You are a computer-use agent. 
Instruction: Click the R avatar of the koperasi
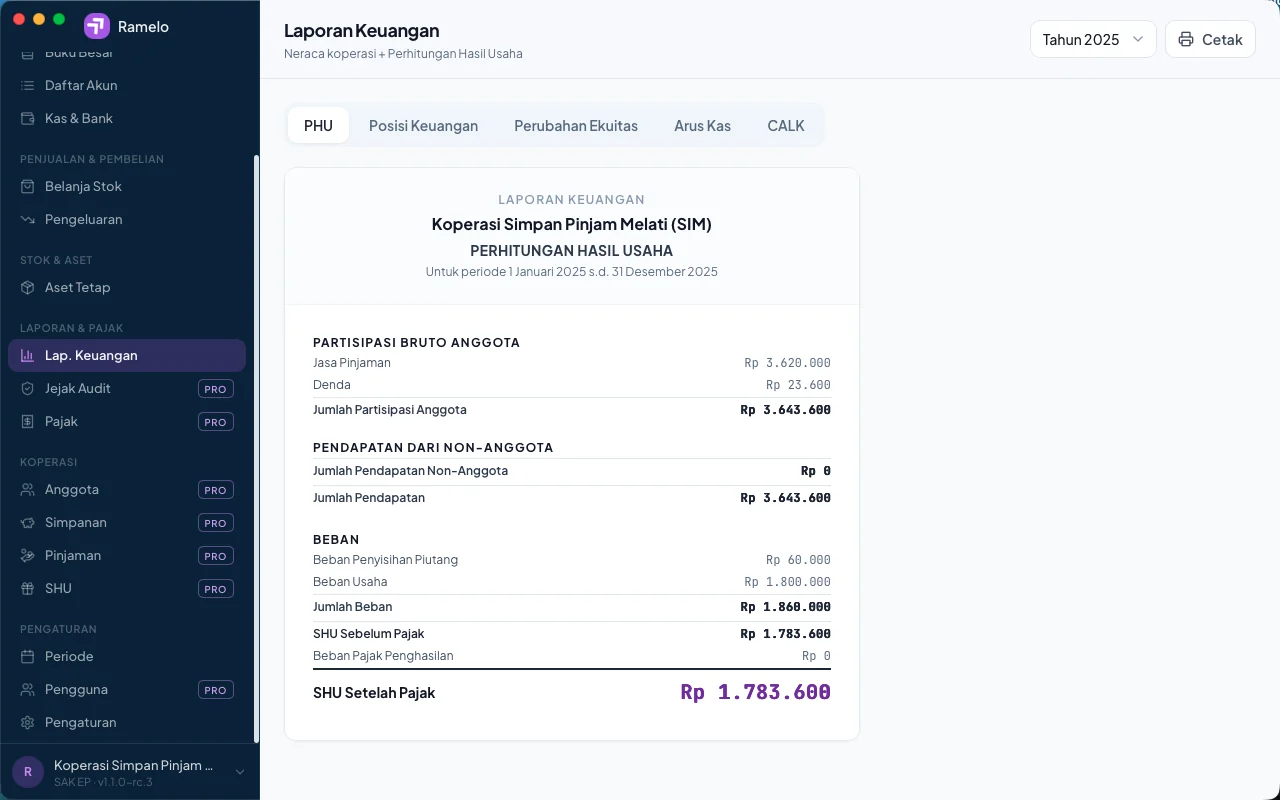click(x=28, y=771)
